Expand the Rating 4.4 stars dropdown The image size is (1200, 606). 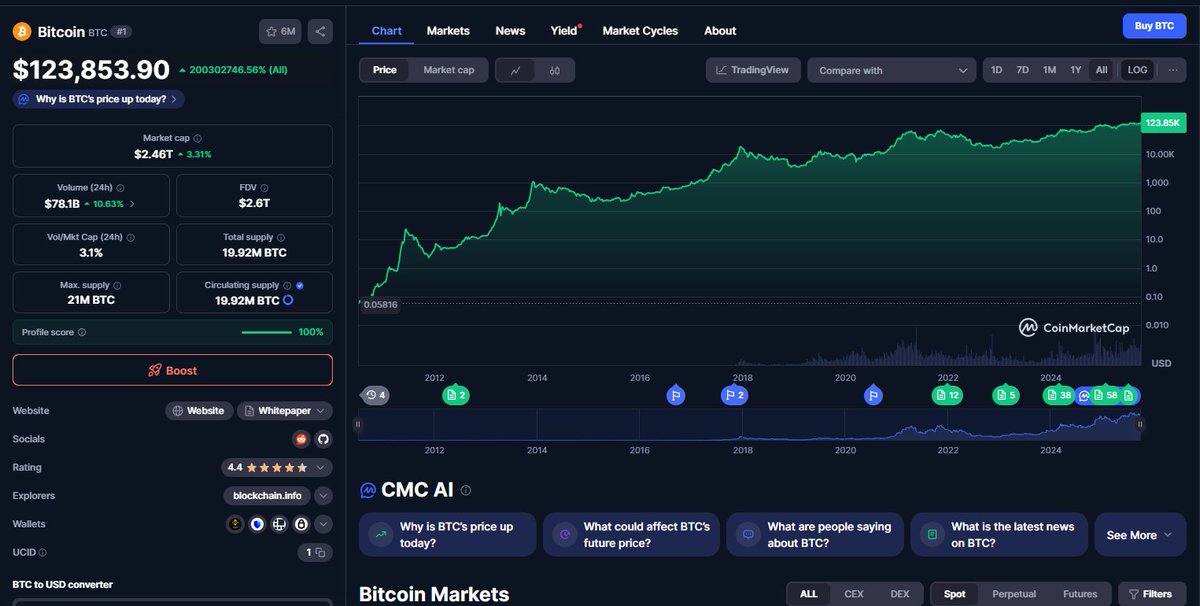pos(276,467)
